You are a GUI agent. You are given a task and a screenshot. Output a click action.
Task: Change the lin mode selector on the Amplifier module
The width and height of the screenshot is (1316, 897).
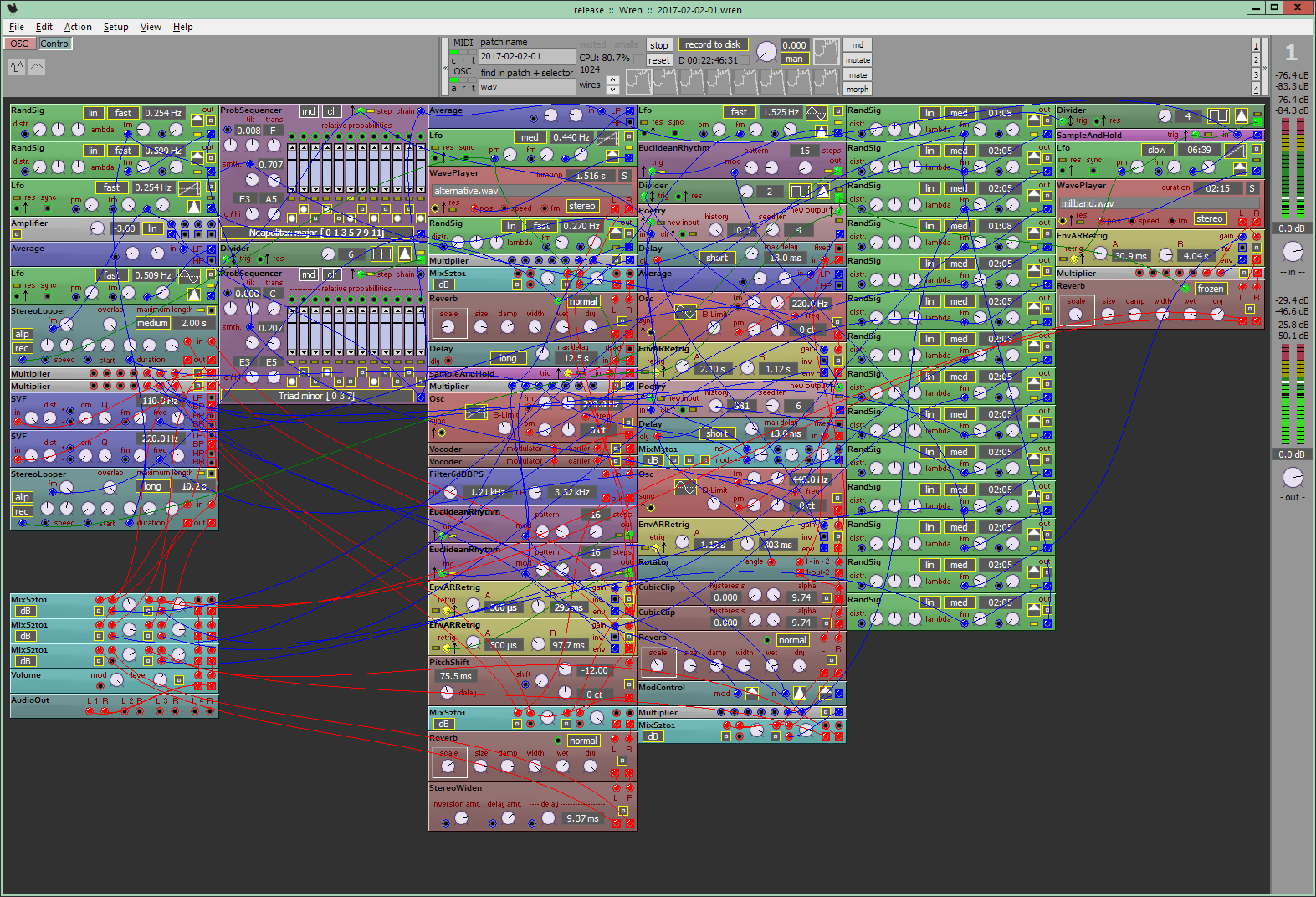click(x=152, y=228)
